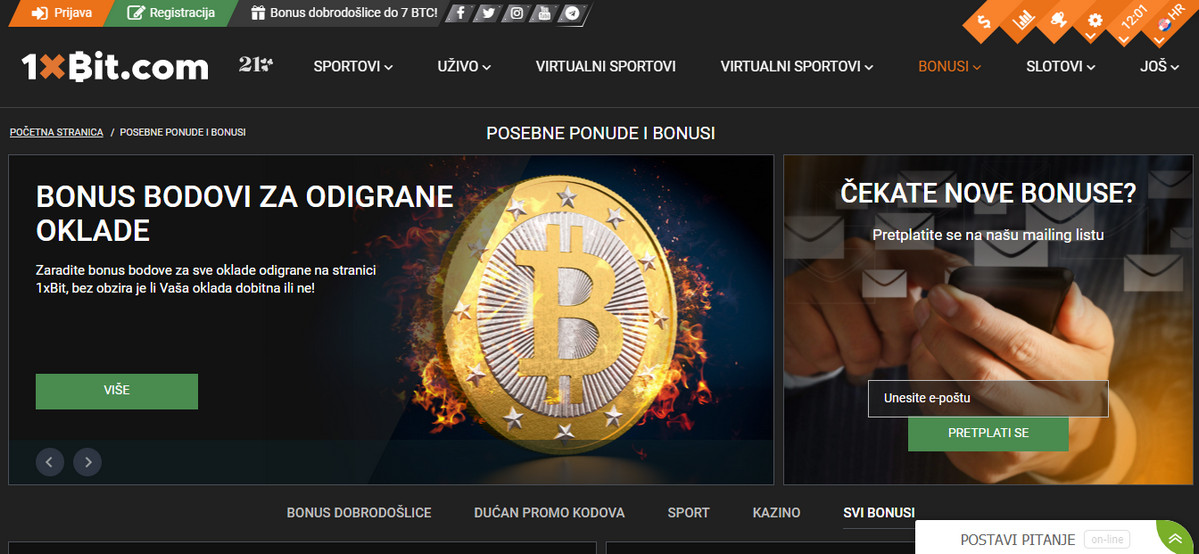Open the HR language selector
The height and width of the screenshot is (554, 1199).
click(x=1170, y=21)
